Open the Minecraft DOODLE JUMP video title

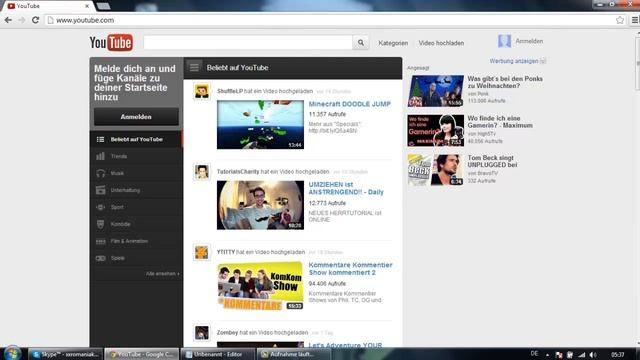349,104
